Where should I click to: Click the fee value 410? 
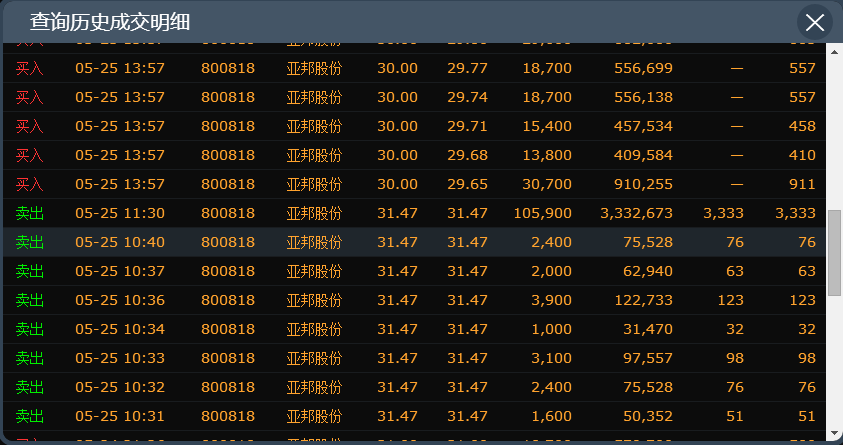click(802, 155)
